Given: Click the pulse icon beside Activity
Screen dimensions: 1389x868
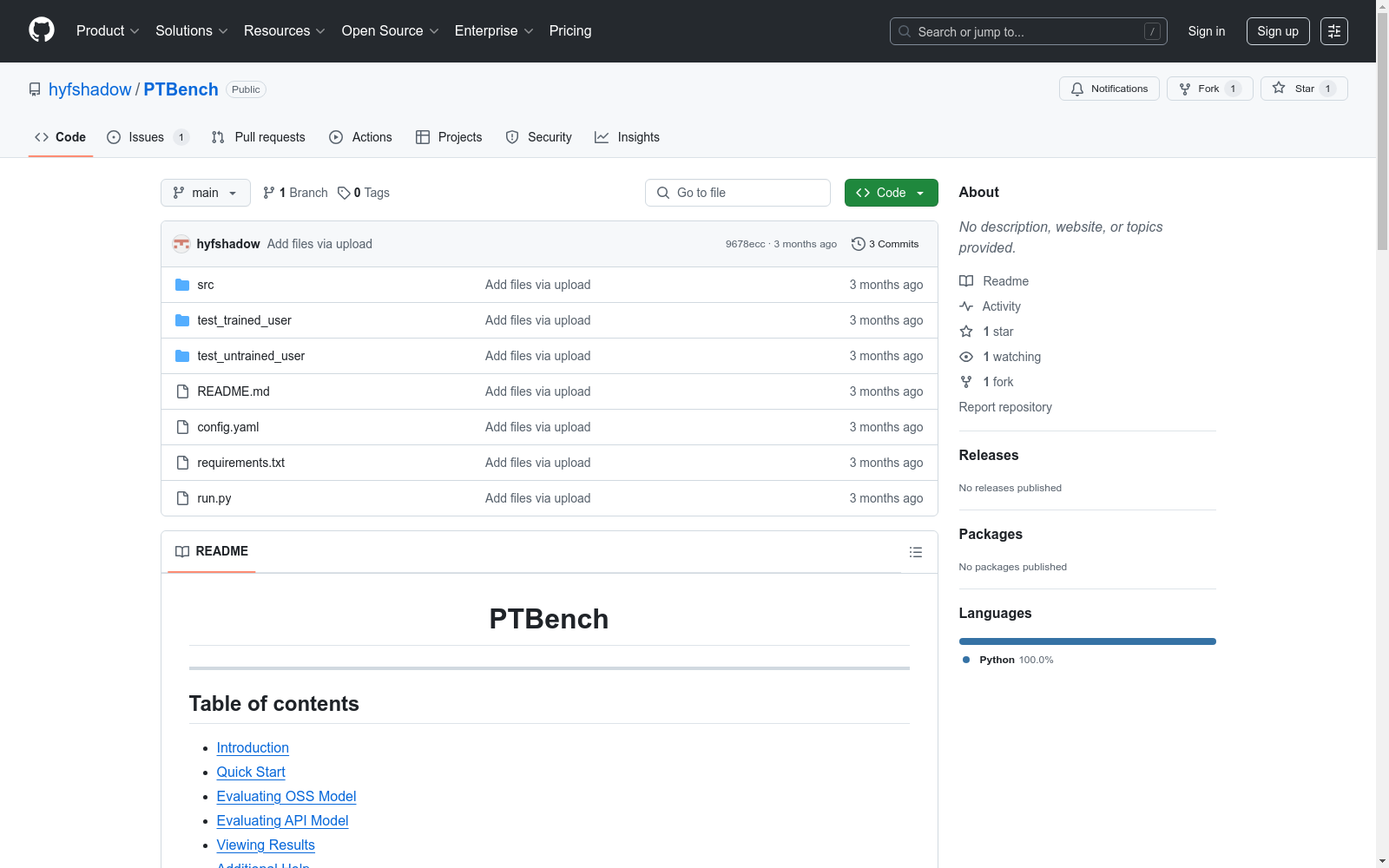Looking at the screenshot, I should pyautogui.click(x=966, y=306).
